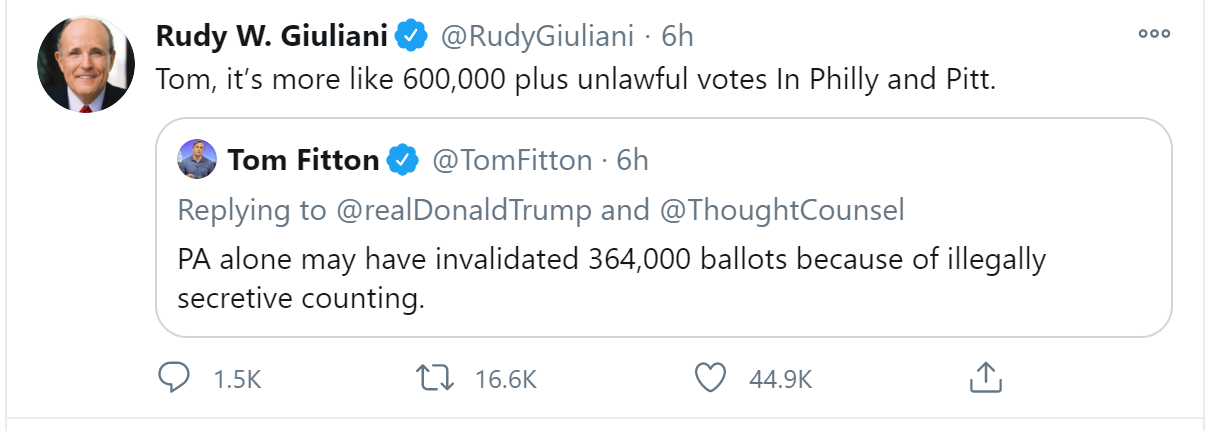Click the reply comment icon
Screen dimensions: 1205x431
[174, 378]
